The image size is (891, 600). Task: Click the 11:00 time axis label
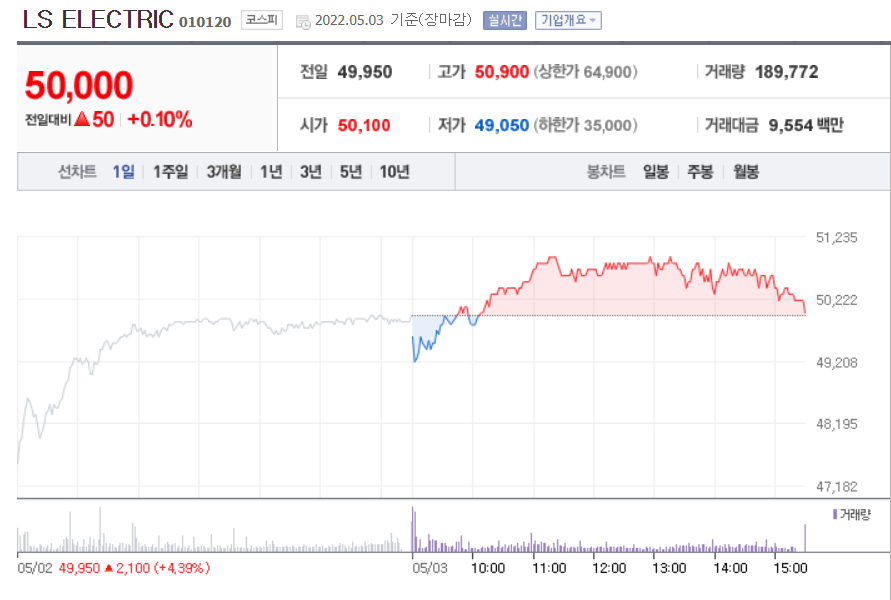pos(549,568)
